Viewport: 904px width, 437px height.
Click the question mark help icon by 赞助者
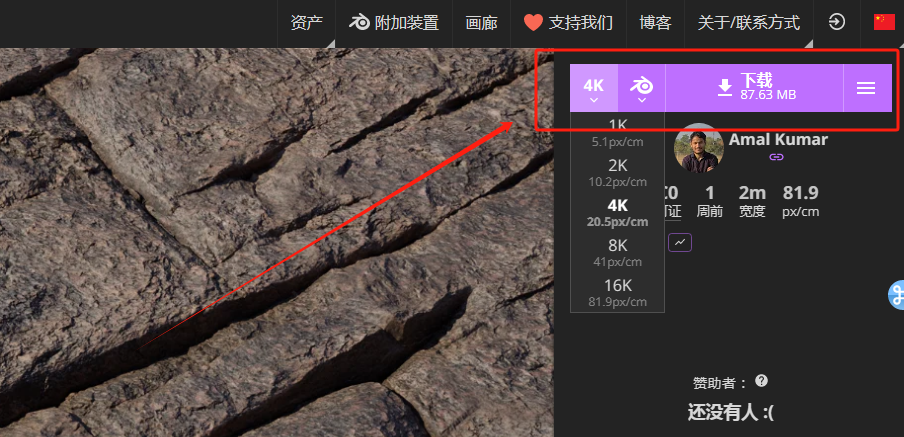pos(762,381)
